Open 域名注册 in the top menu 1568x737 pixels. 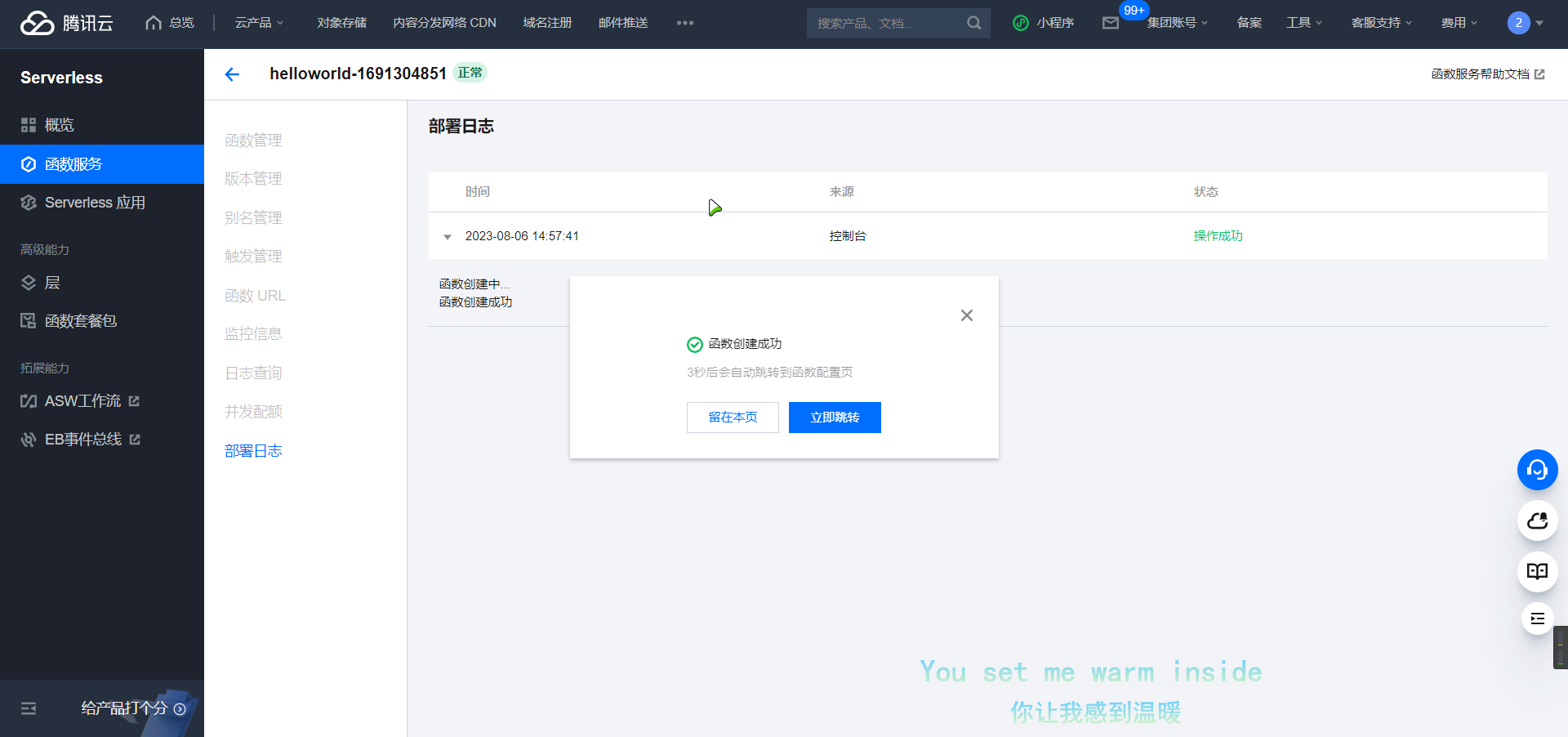(x=547, y=22)
